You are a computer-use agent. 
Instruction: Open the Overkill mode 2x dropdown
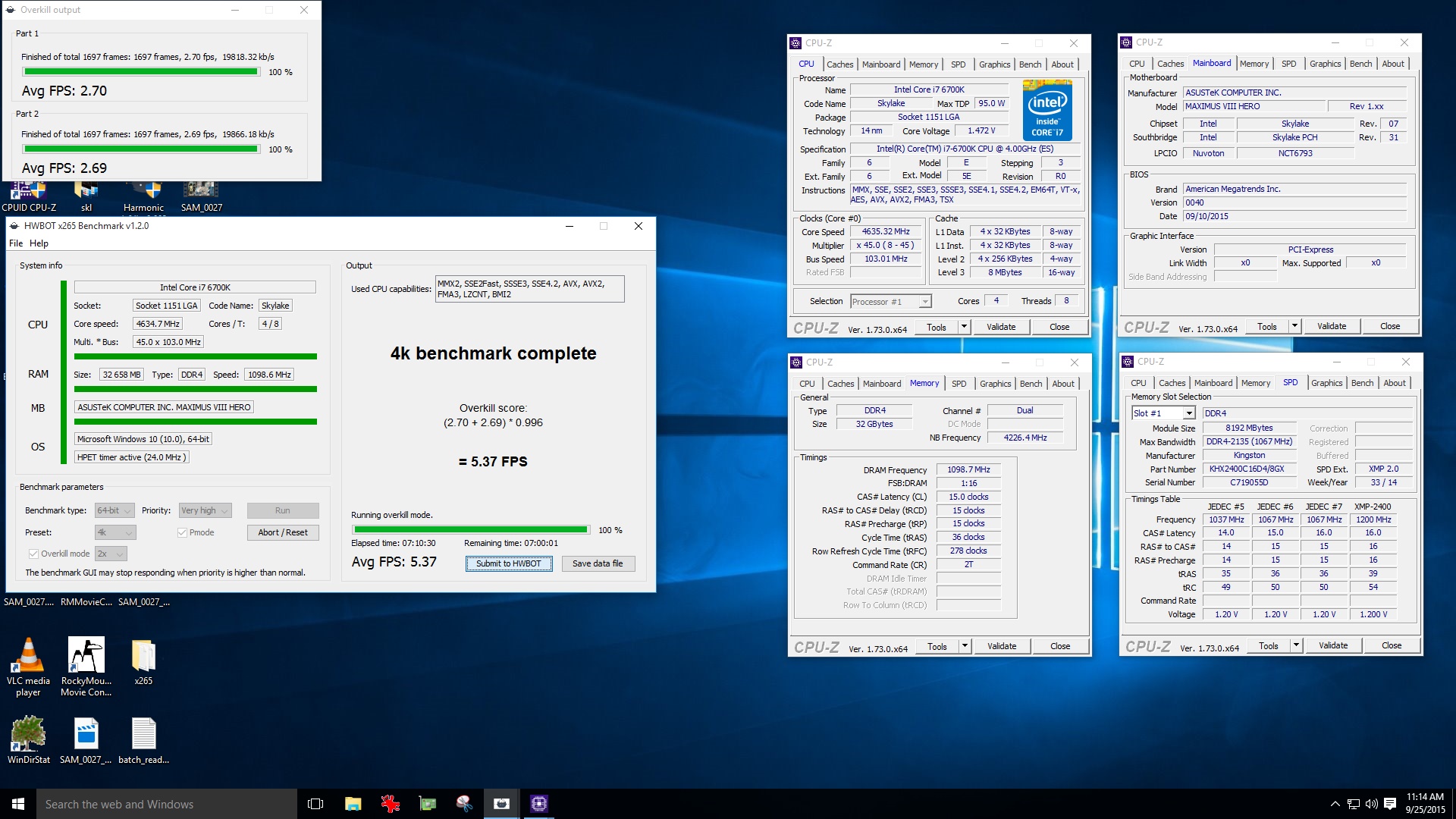click(x=111, y=554)
